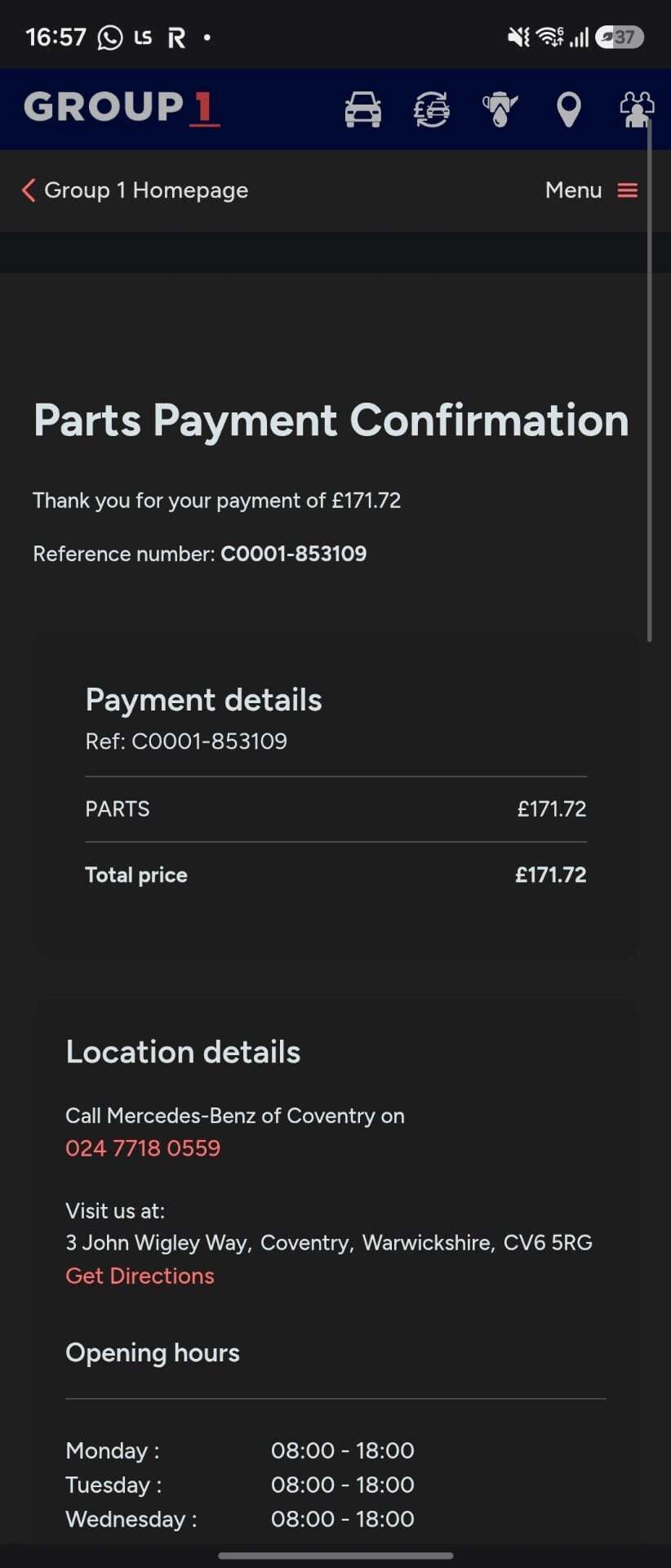Open the Menu label
This screenshot has width=671, height=1568.
[573, 190]
